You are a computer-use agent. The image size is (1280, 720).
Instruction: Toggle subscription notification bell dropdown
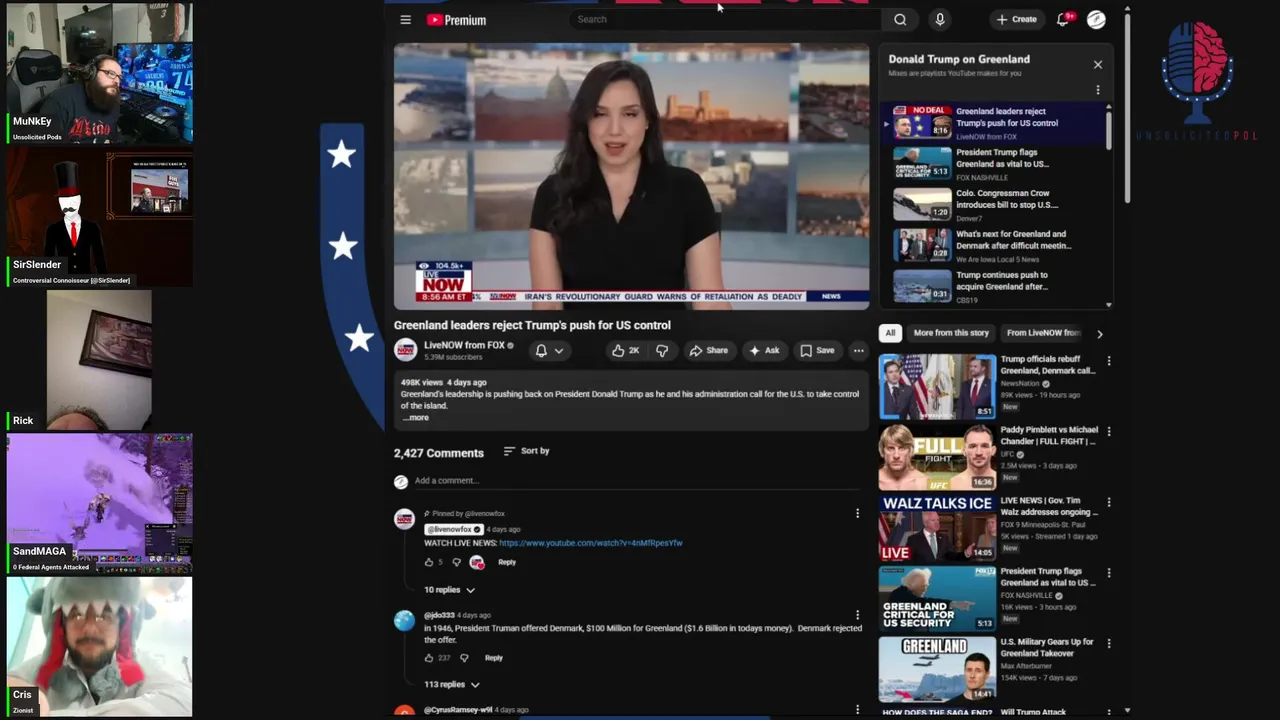pos(549,350)
